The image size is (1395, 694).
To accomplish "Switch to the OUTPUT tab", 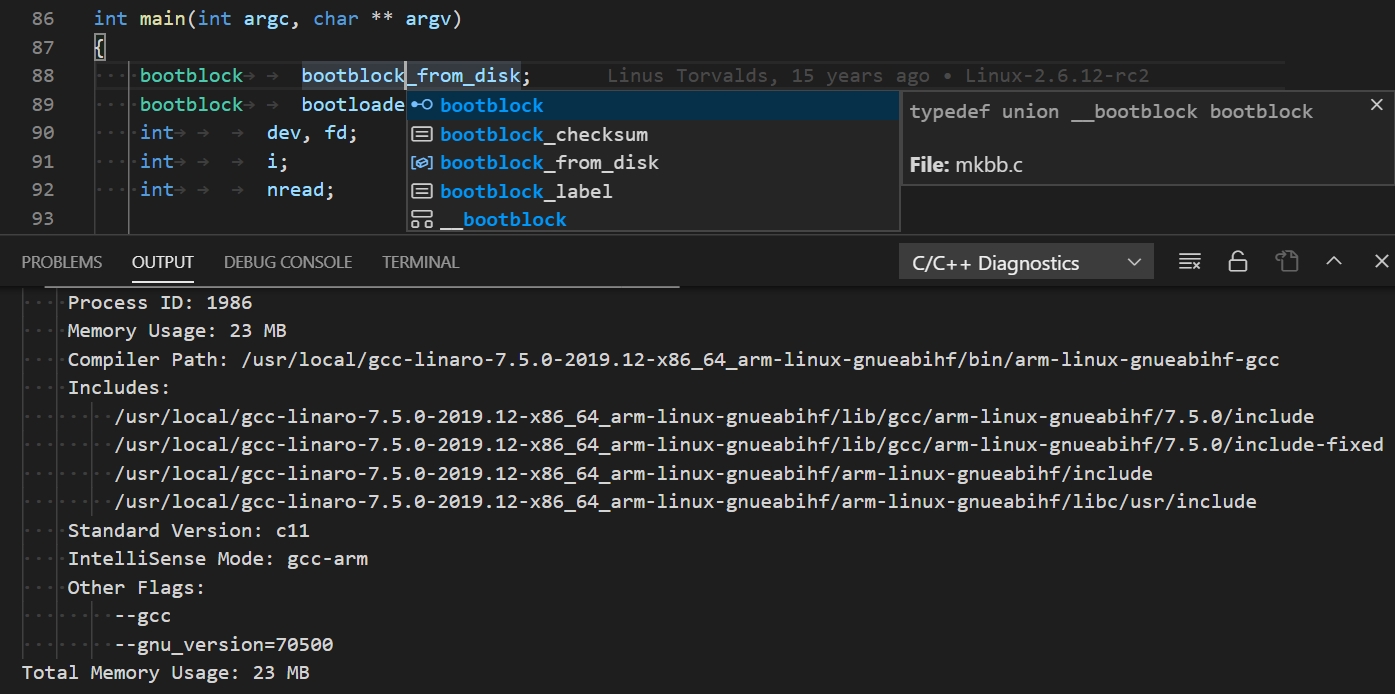I will coord(163,262).
